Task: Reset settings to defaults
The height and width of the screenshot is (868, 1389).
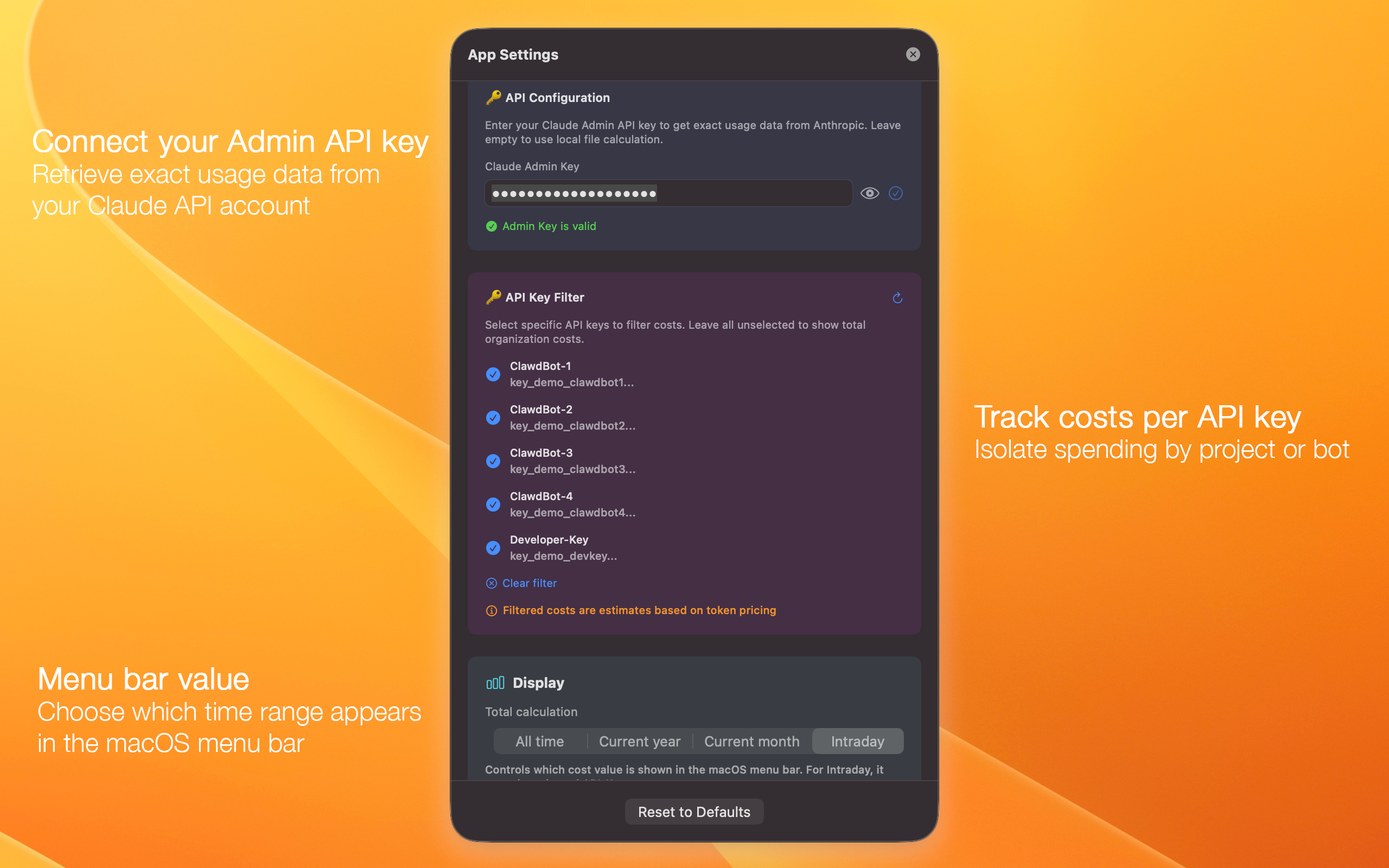Action: pyautogui.click(x=694, y=811)
